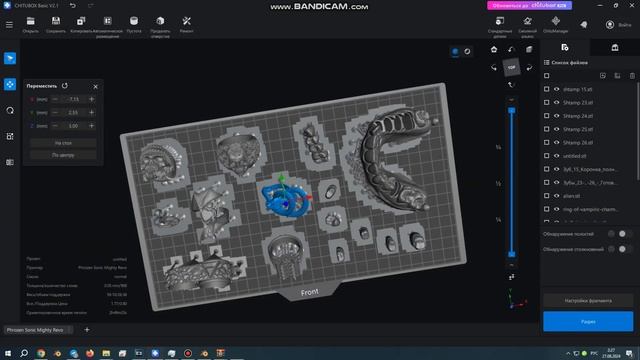Check the alien.stl checkbox

pos(547,196)
